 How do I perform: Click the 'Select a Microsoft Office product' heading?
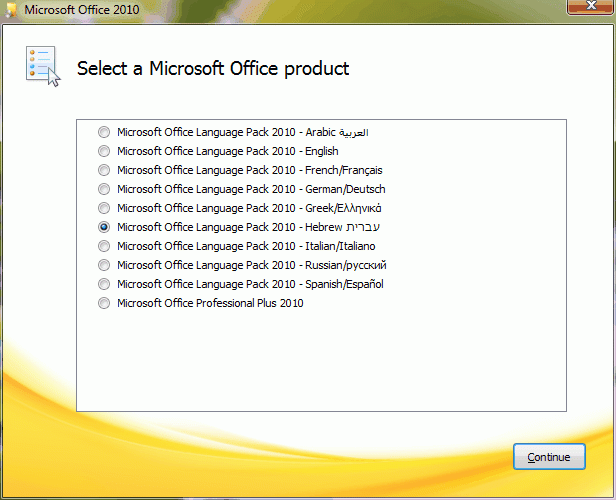(x=213, y=68)
